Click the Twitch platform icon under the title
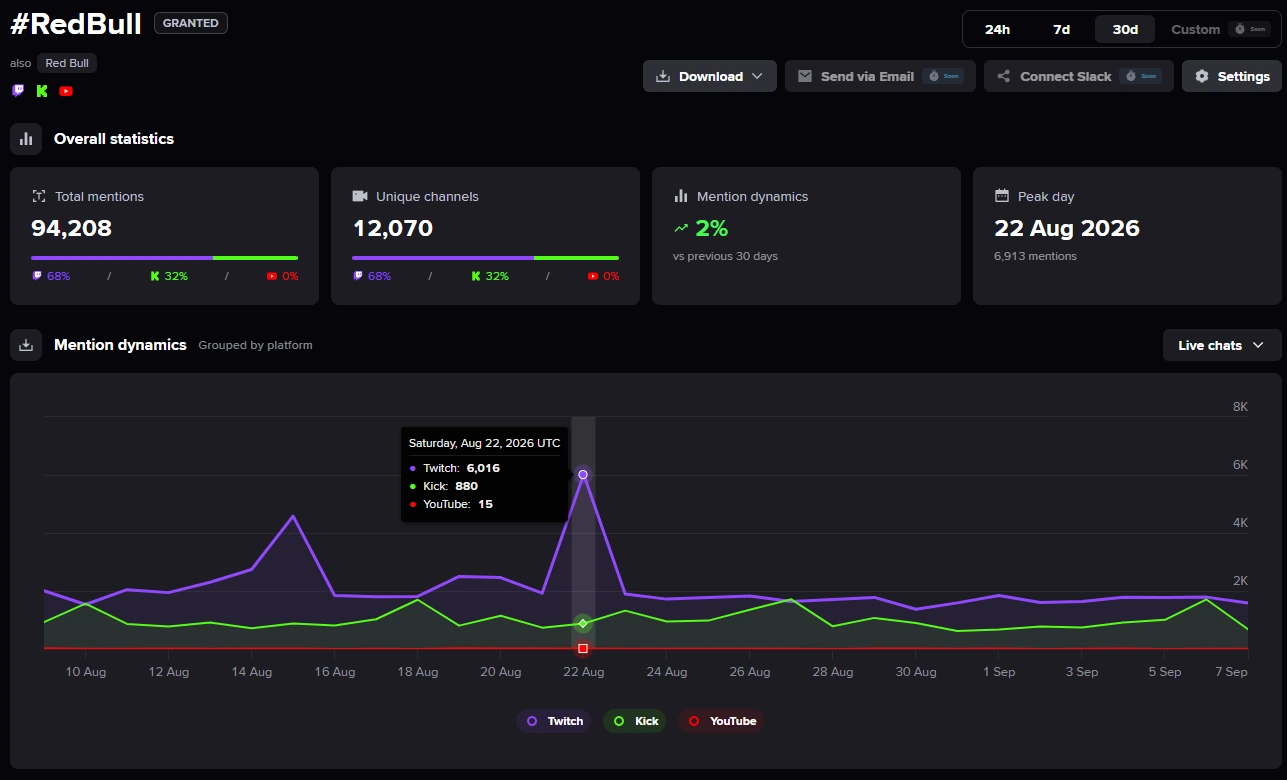This screenshot has width=1287, height=780. pos(18,91)
